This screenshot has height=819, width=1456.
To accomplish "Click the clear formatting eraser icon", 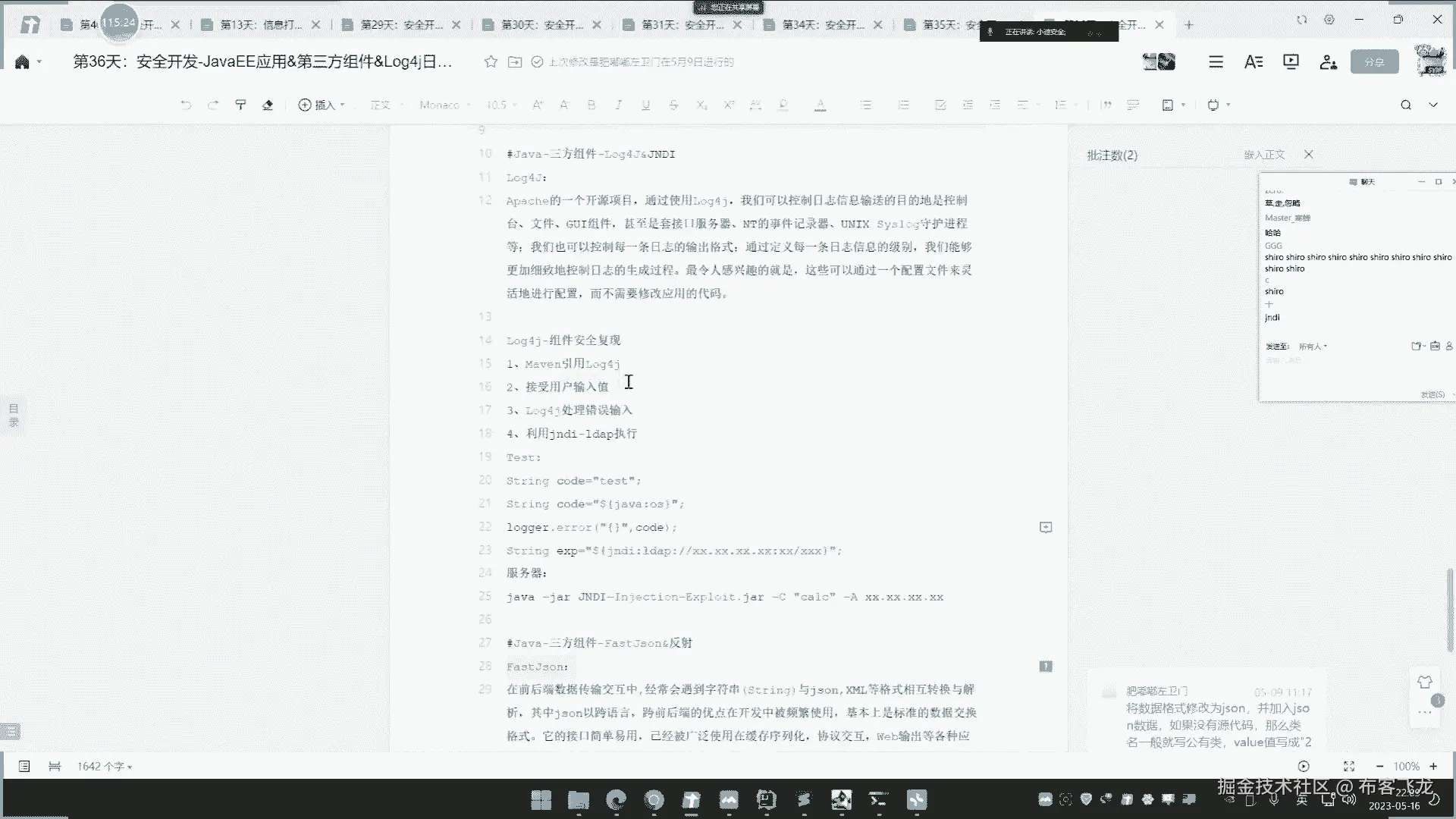I will (x=268, y=105).
